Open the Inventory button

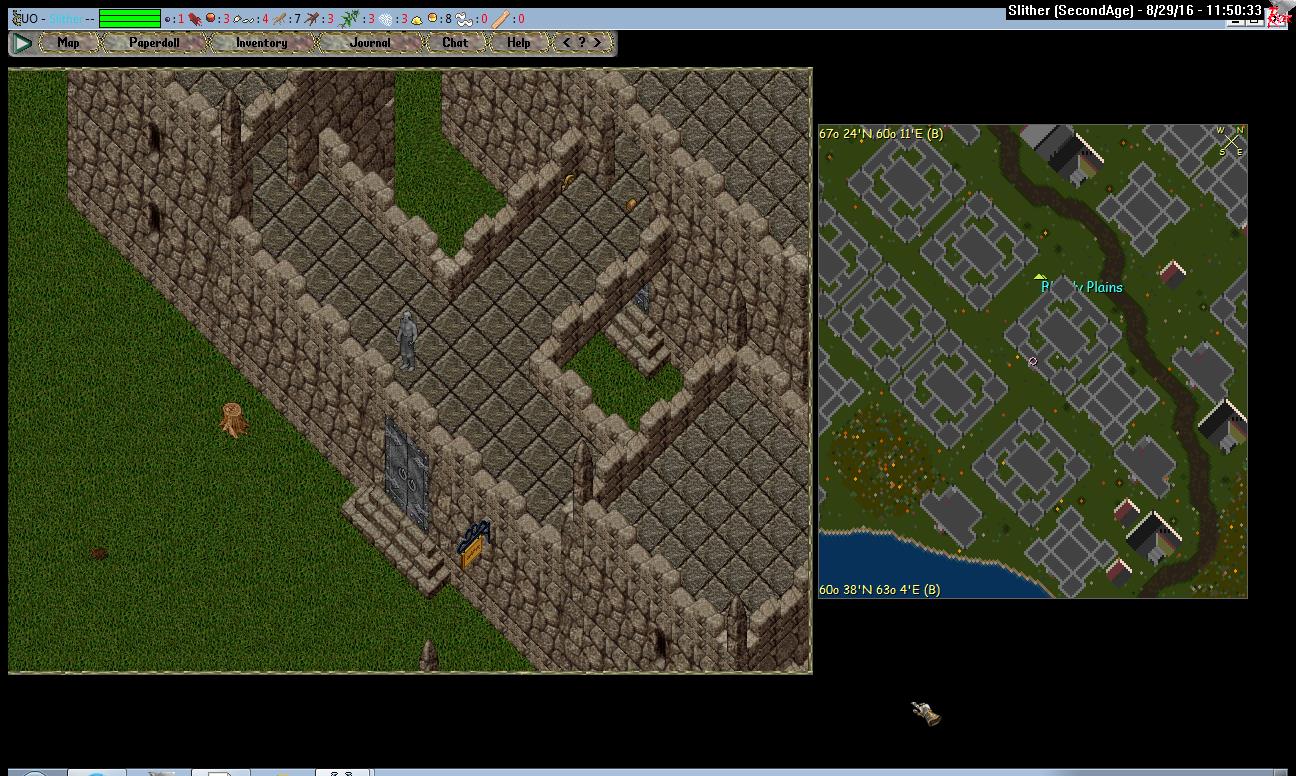coord(261,43)
